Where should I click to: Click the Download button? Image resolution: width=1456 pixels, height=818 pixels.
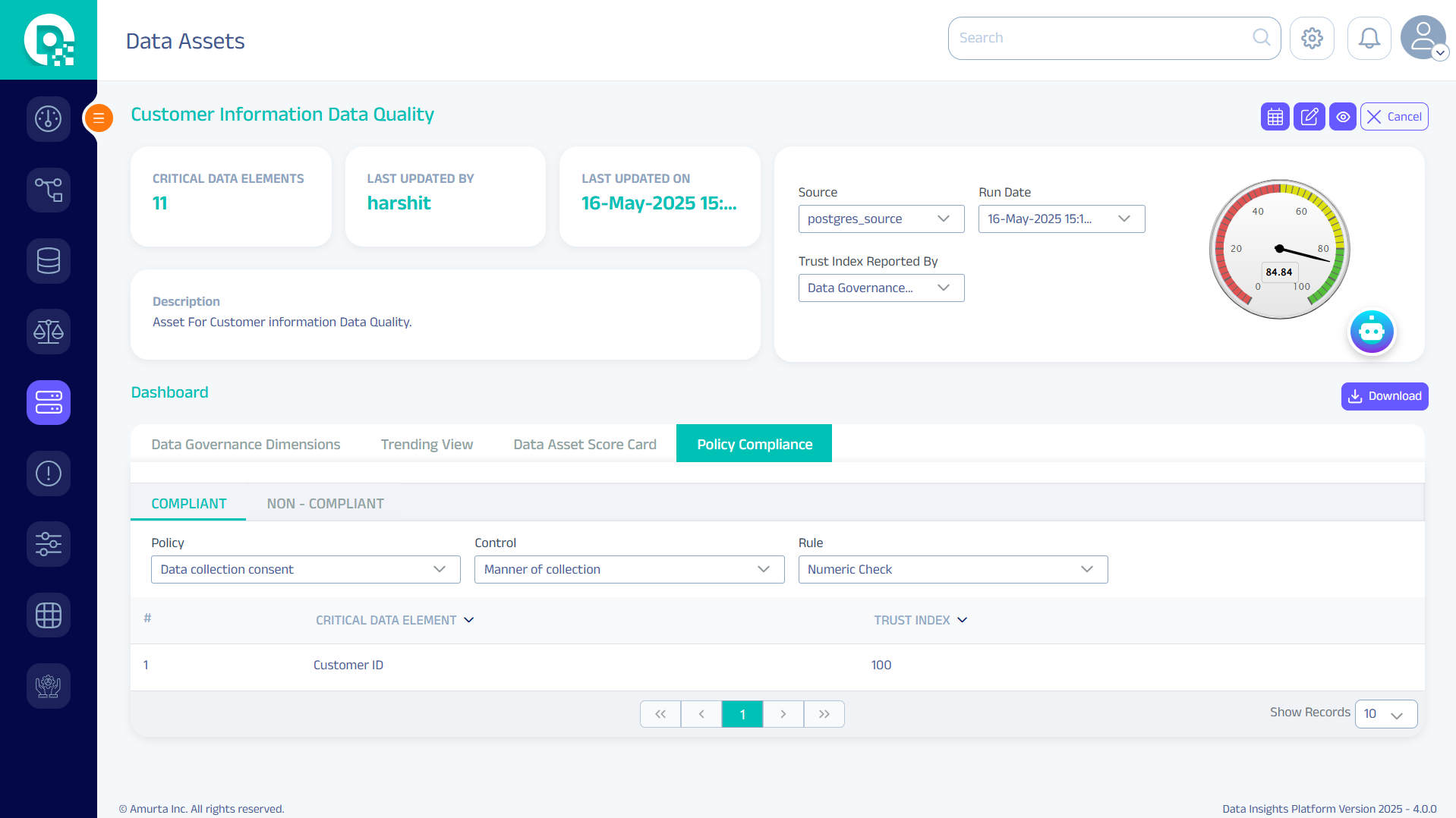tap(1384, 396)
